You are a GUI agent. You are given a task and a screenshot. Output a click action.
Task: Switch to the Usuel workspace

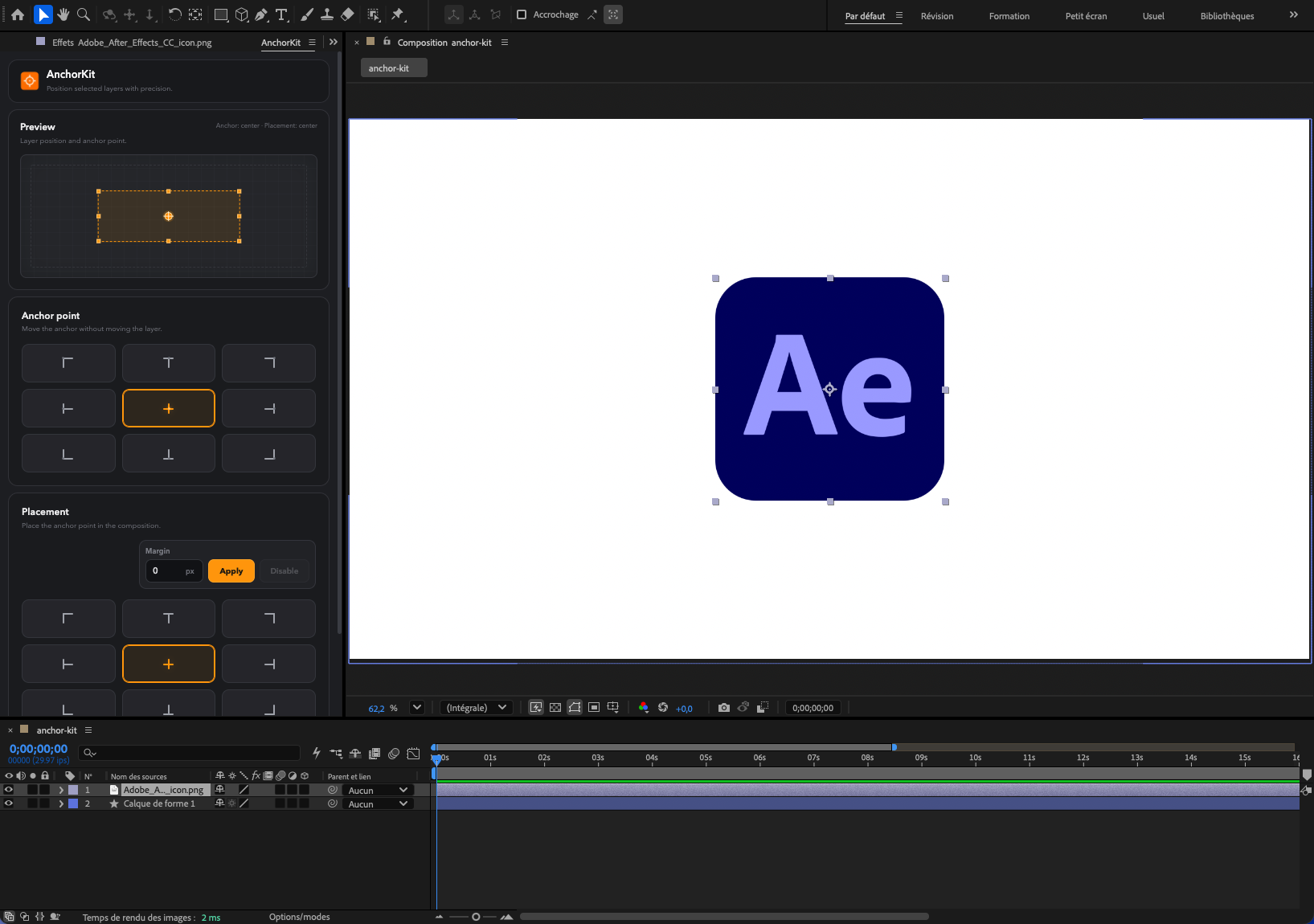pos(1153,16)
